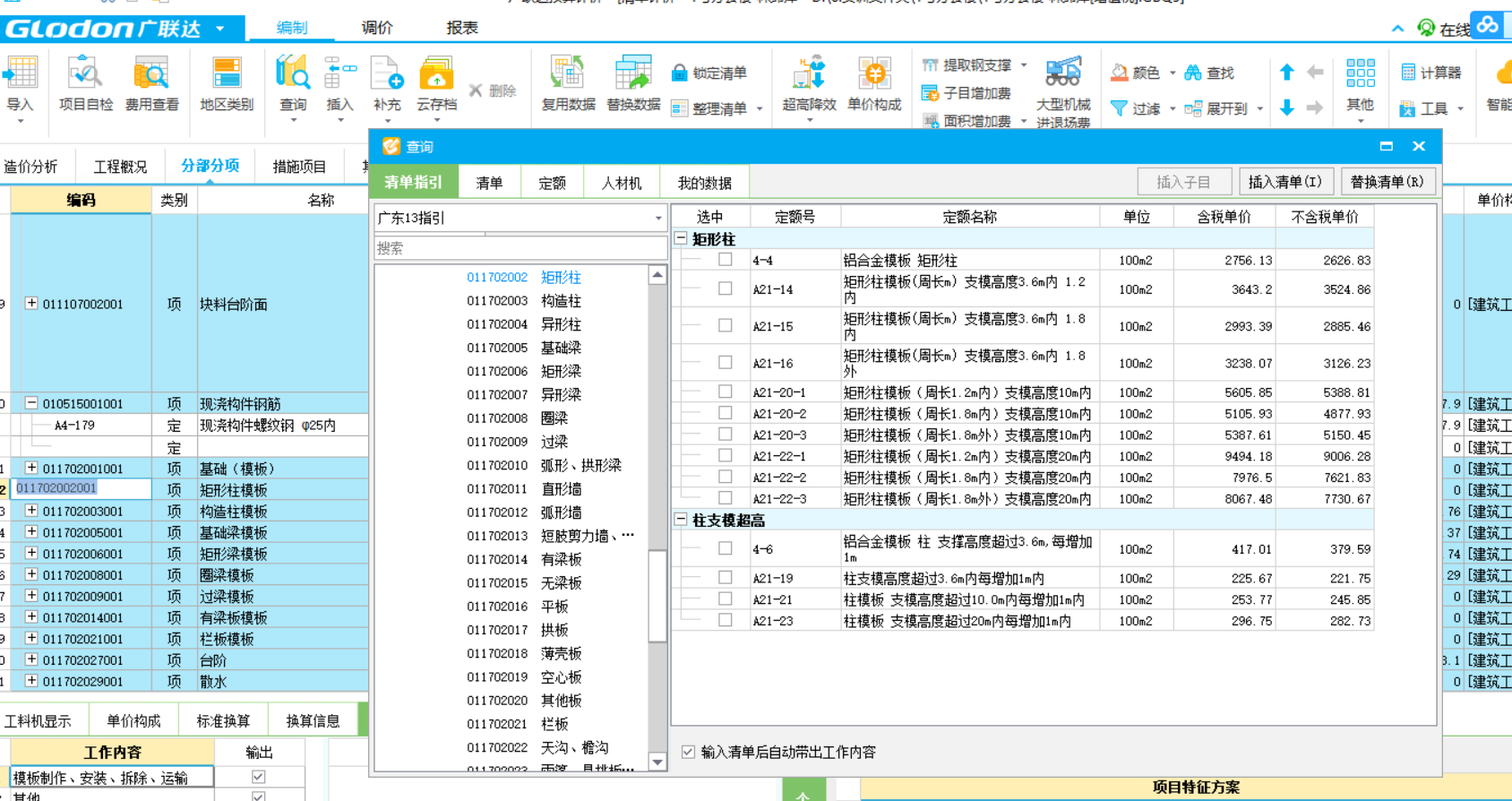Click the 在线 online service icon
This screenshot has width=1512, height=801.
[x=1426, y=29]
